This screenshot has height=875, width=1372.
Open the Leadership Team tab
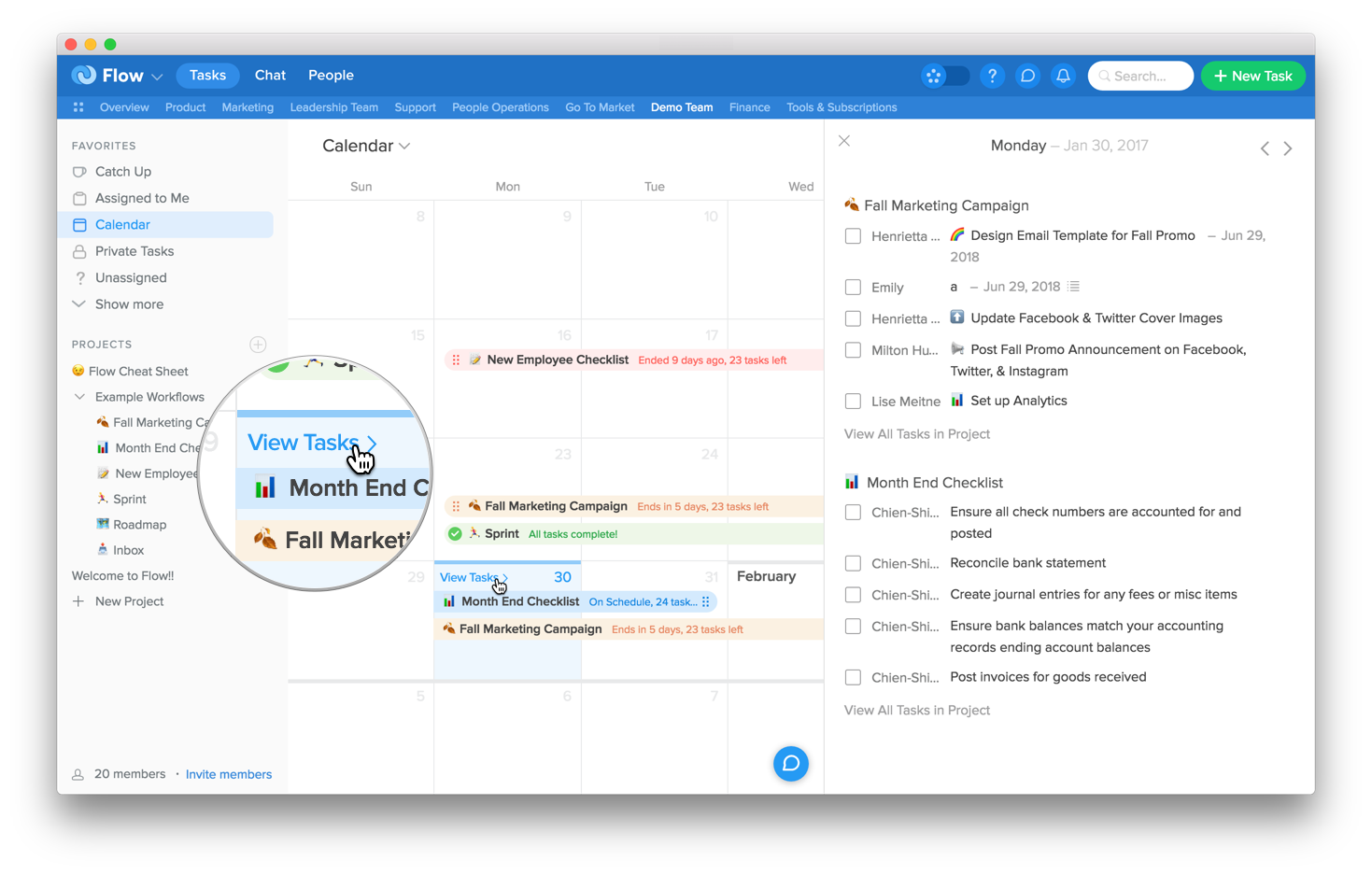pyautogui.click(x=334, y=107)
